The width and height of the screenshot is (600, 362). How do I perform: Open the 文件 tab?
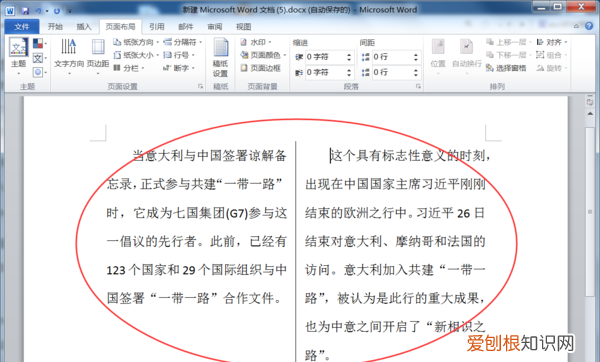22,26
